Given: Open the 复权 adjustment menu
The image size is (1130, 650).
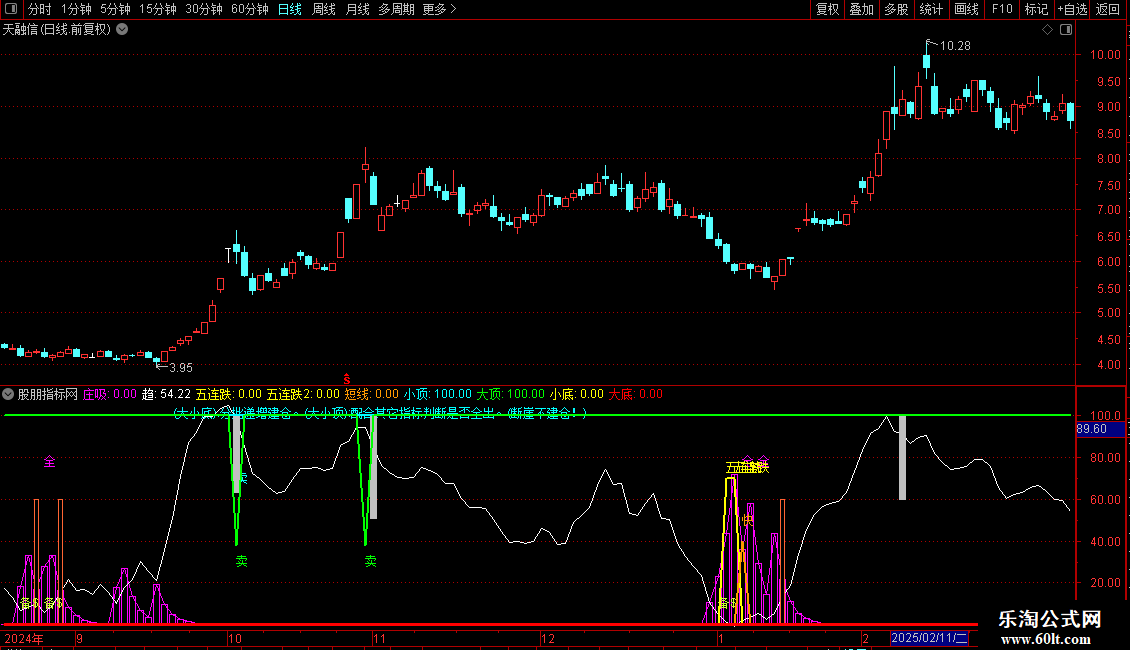Looking at the screenshot, I should click(827, 9).
